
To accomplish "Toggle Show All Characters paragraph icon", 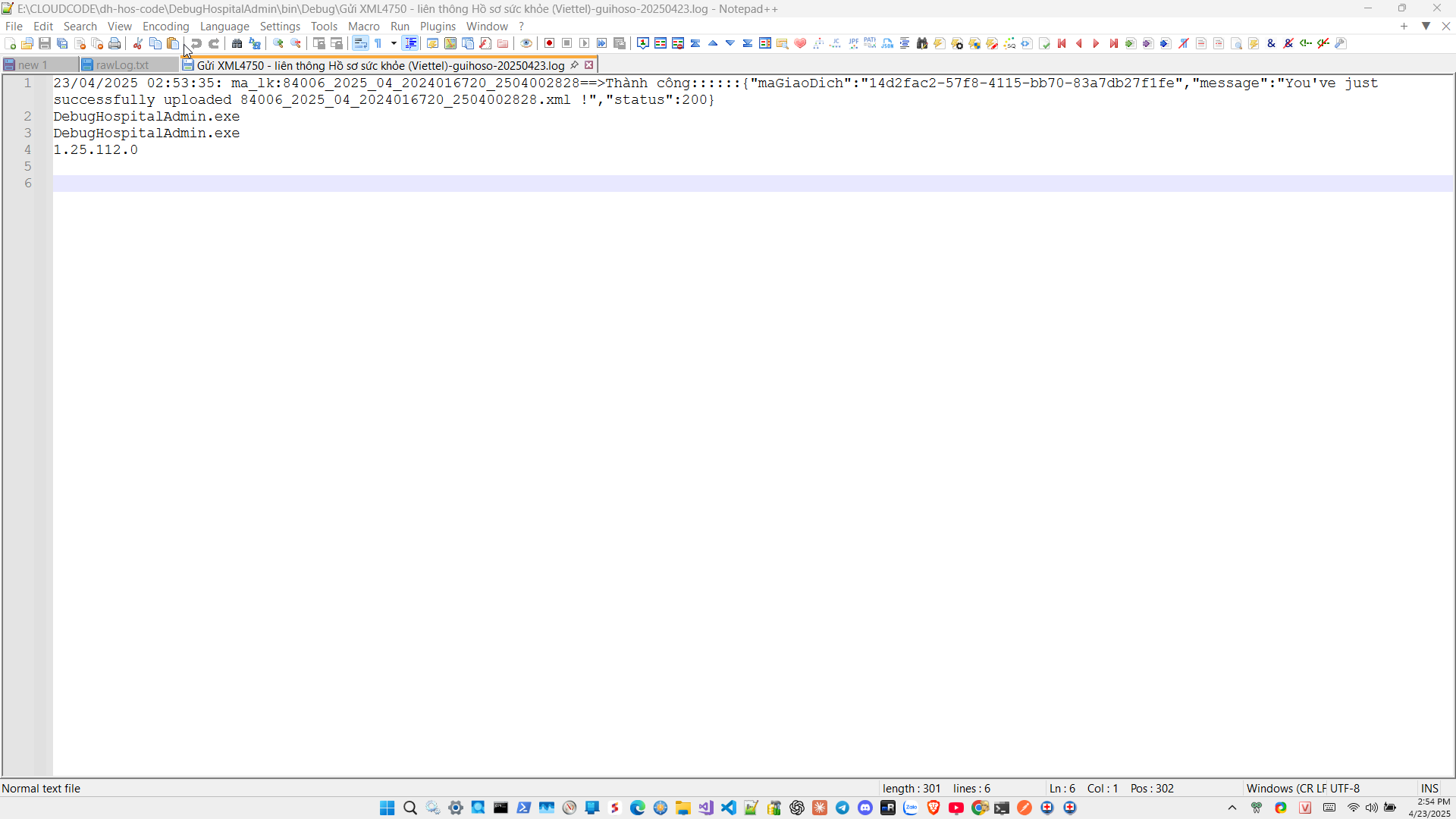I will coord(378,44).
